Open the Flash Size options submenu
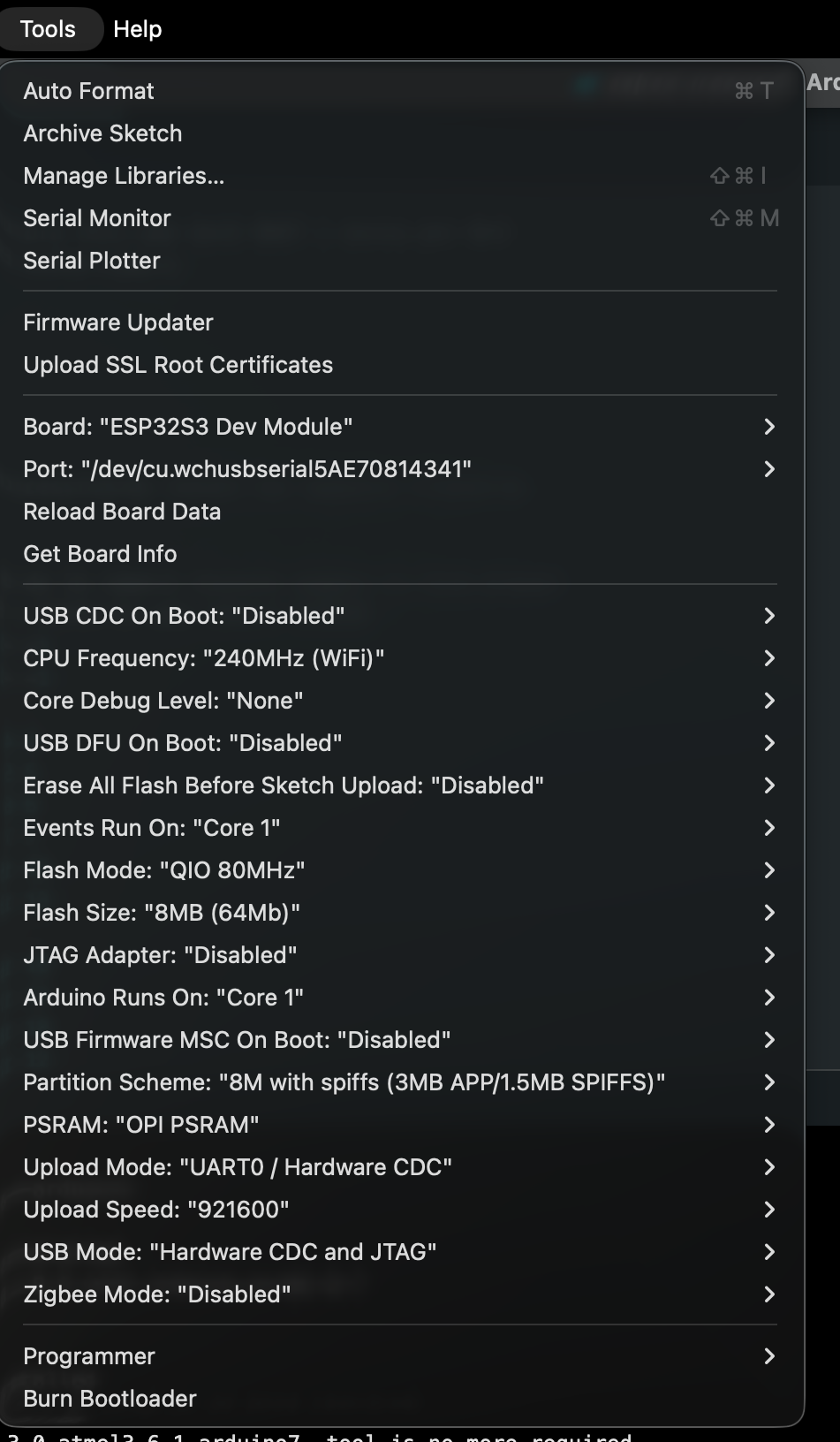840x1442 pixels. 163,913
